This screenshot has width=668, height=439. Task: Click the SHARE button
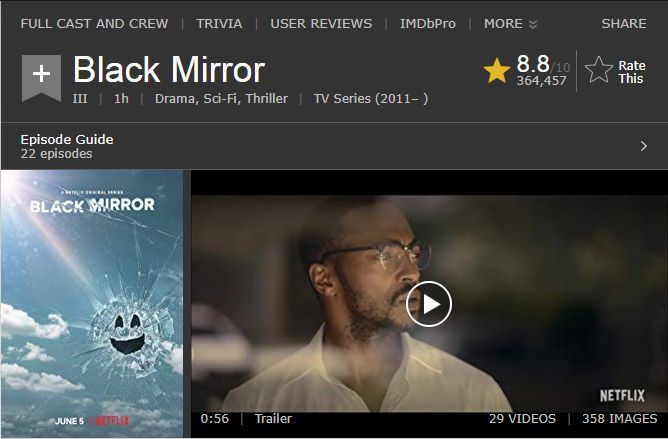(x=624, y=23)
